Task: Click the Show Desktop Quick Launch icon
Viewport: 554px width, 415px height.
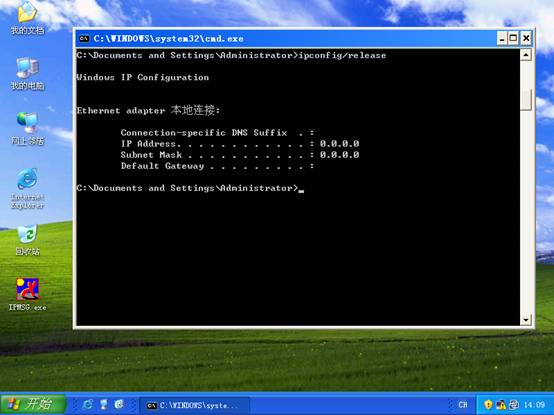Action: (x=104, y=404)
